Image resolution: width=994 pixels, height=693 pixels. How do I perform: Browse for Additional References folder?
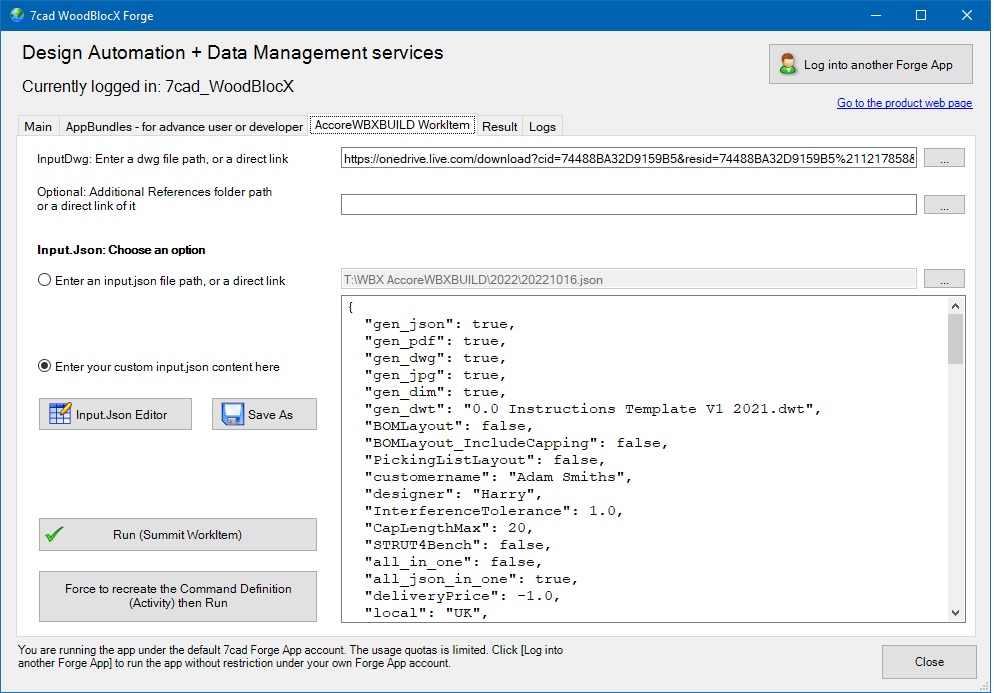click(944, 204)
